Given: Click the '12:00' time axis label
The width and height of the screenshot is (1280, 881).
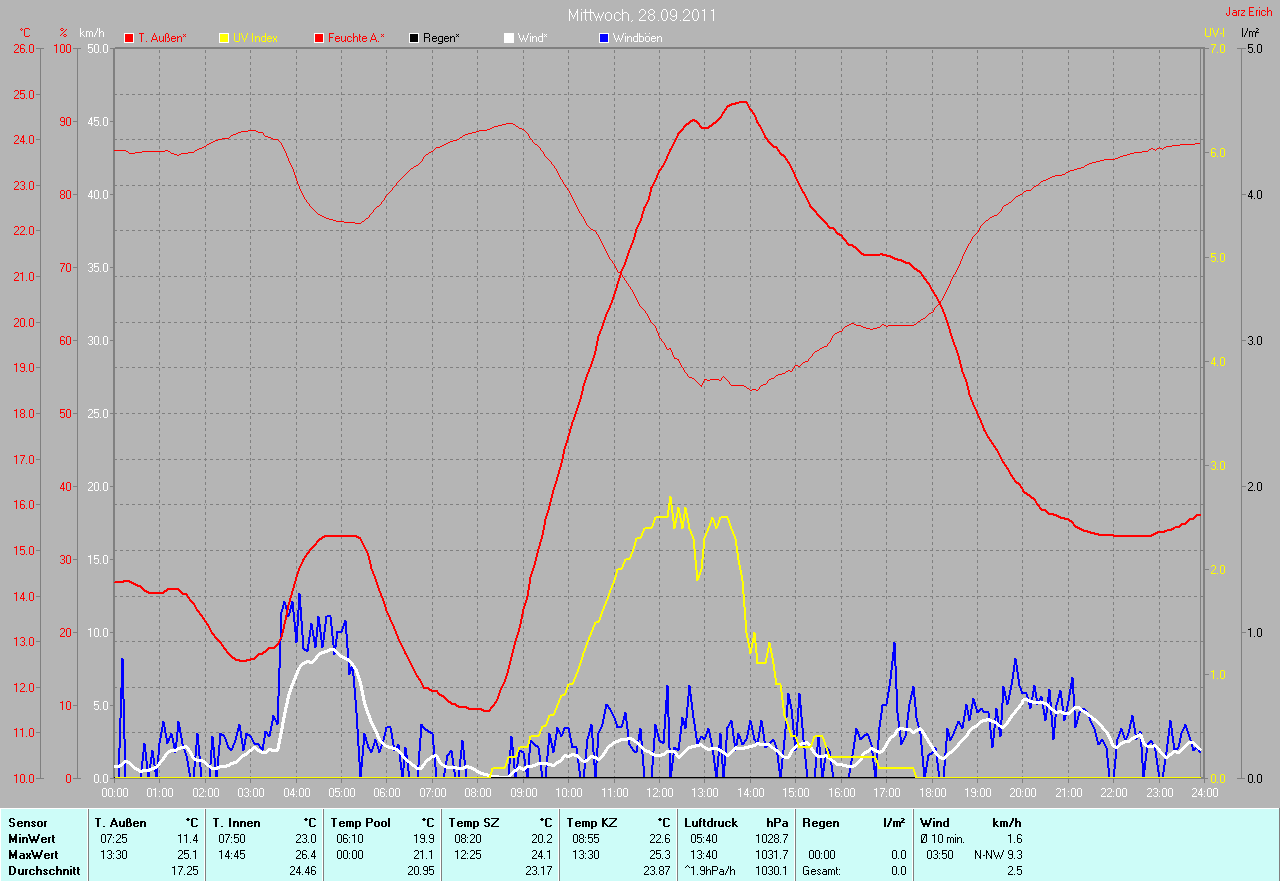Looking at the screenshot, I should click(x=659, y=792).
